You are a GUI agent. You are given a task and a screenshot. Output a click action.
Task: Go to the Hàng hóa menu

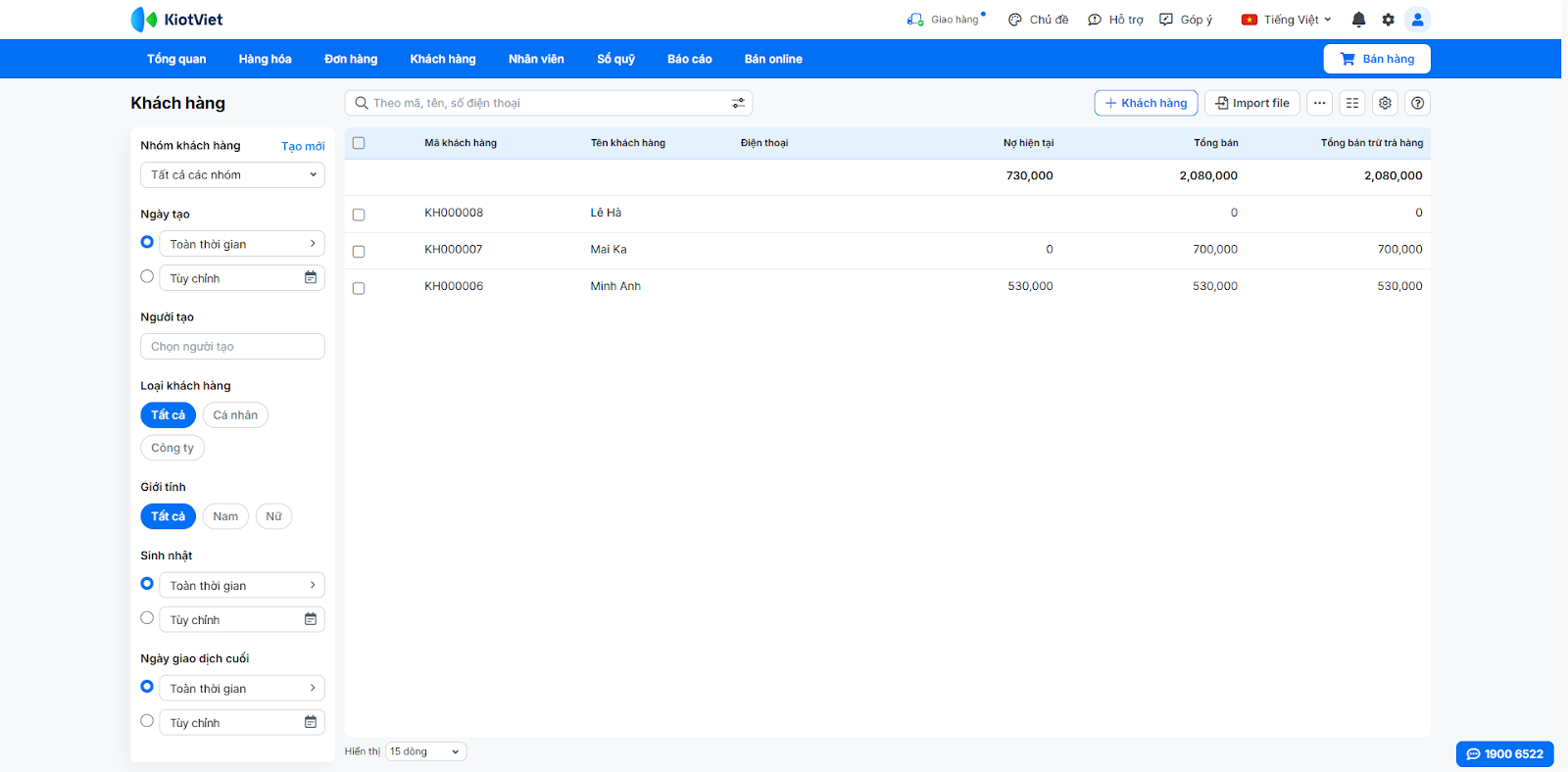pos(265,59)
